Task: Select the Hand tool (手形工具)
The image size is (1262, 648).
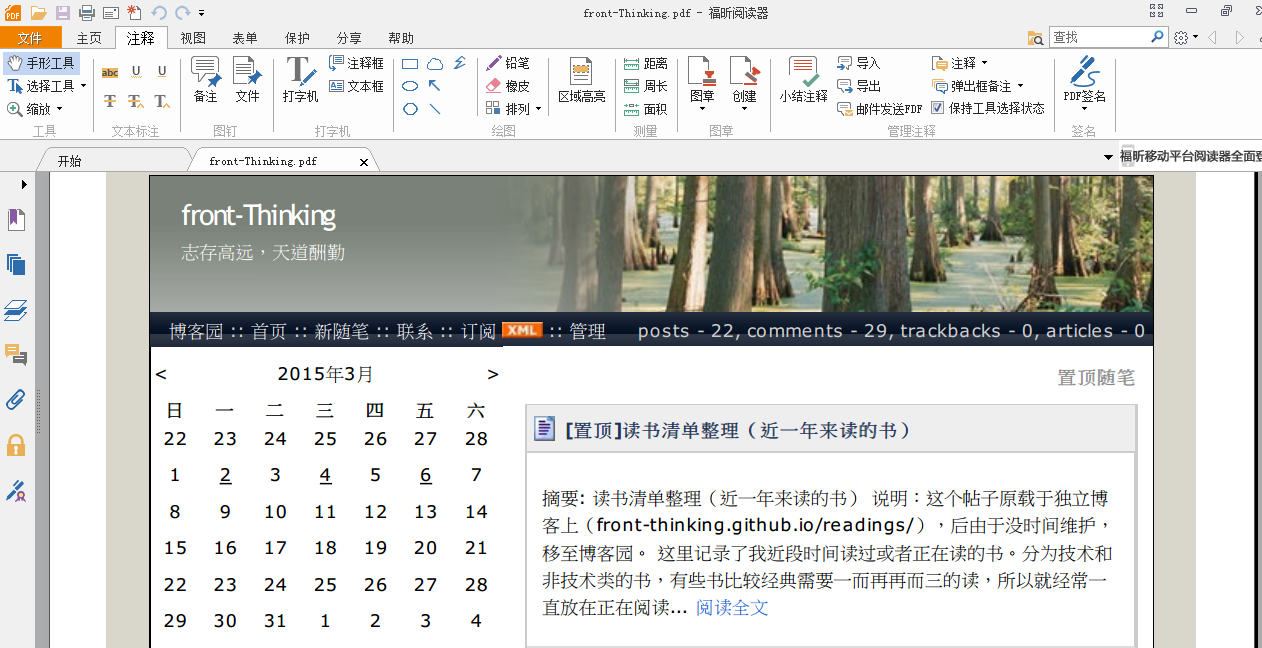Action: tap(42, 63)
